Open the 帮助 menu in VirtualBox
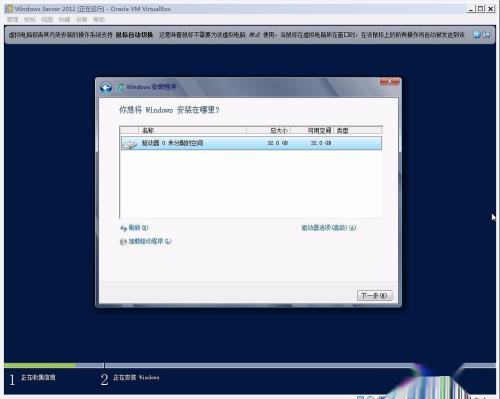Screen dimensions: 500x399 (x=99, y=19)
